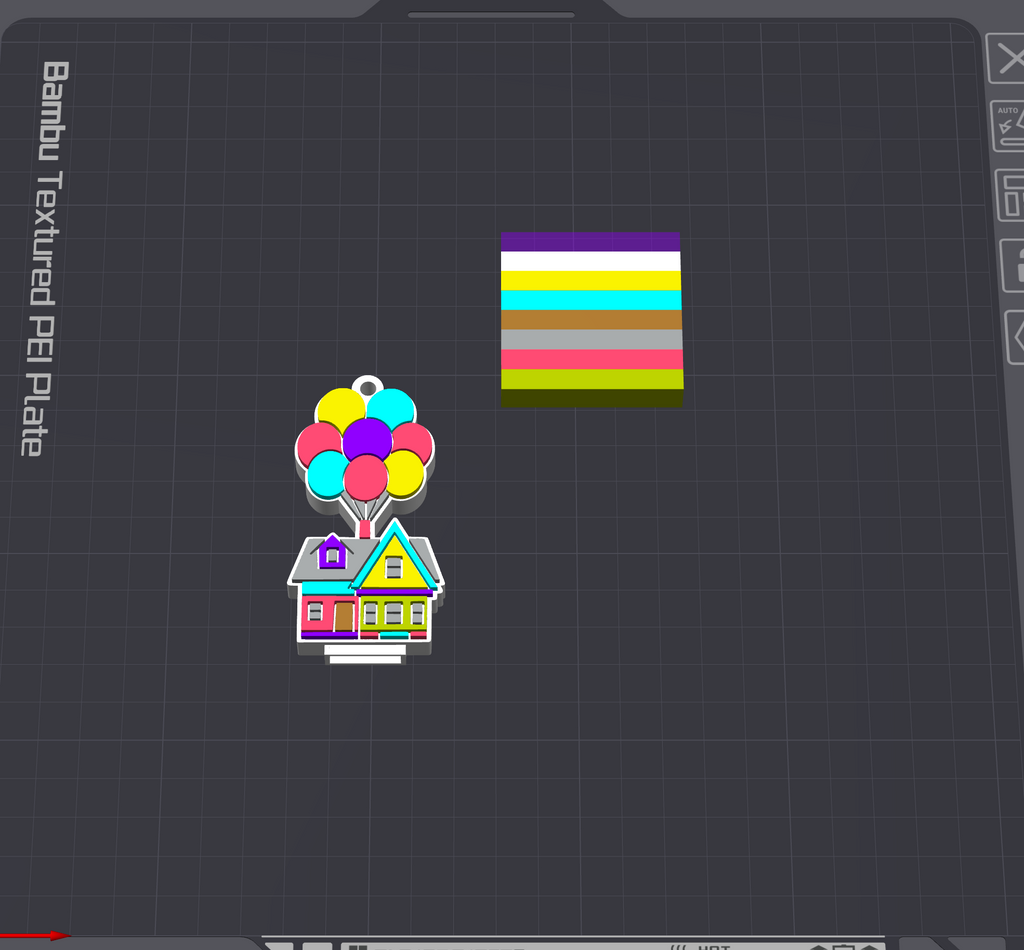Choose the gray stripe on palette block

click(x=591, y=340)
